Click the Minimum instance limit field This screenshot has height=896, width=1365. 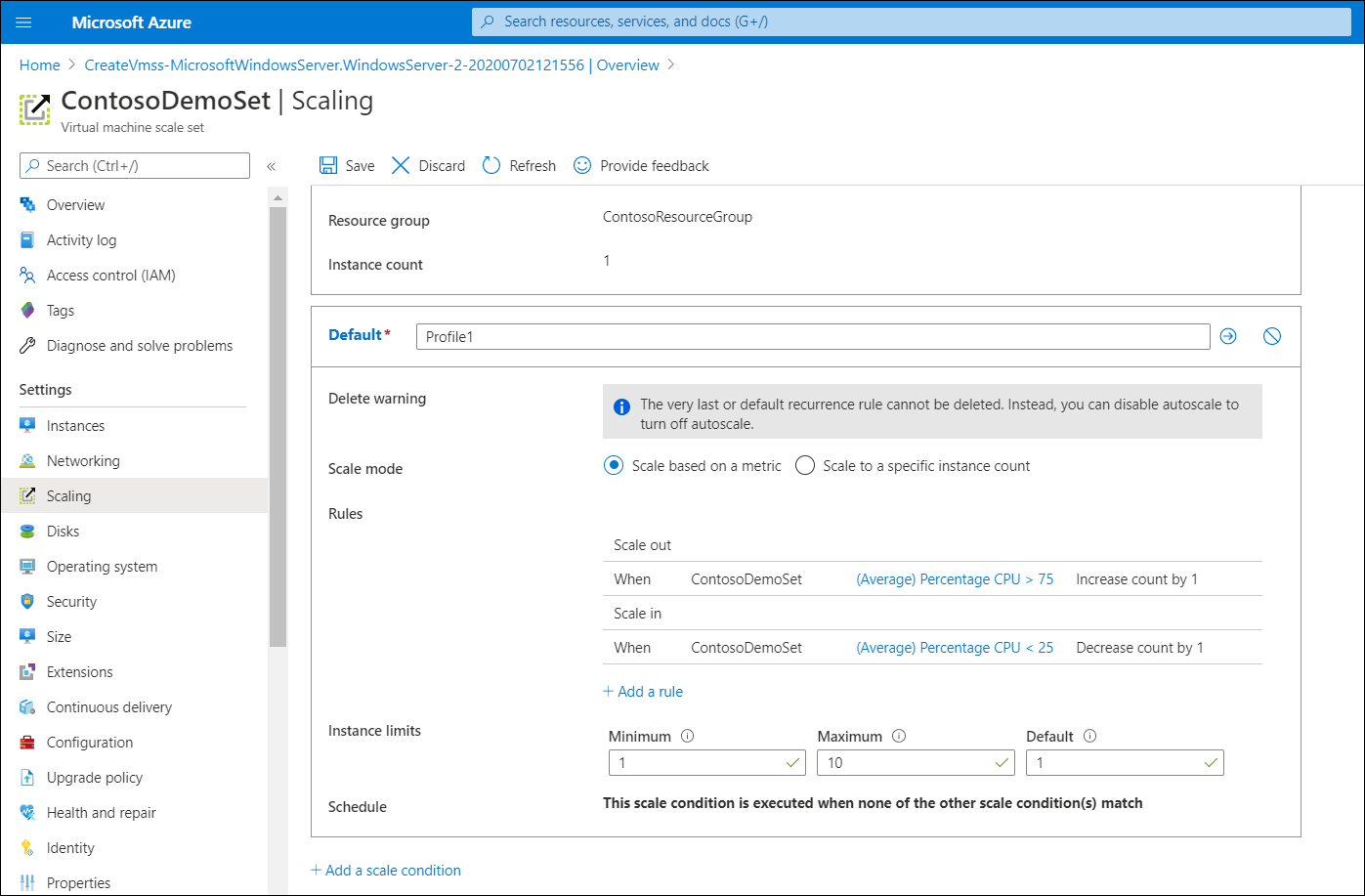(x=706, y=762)
